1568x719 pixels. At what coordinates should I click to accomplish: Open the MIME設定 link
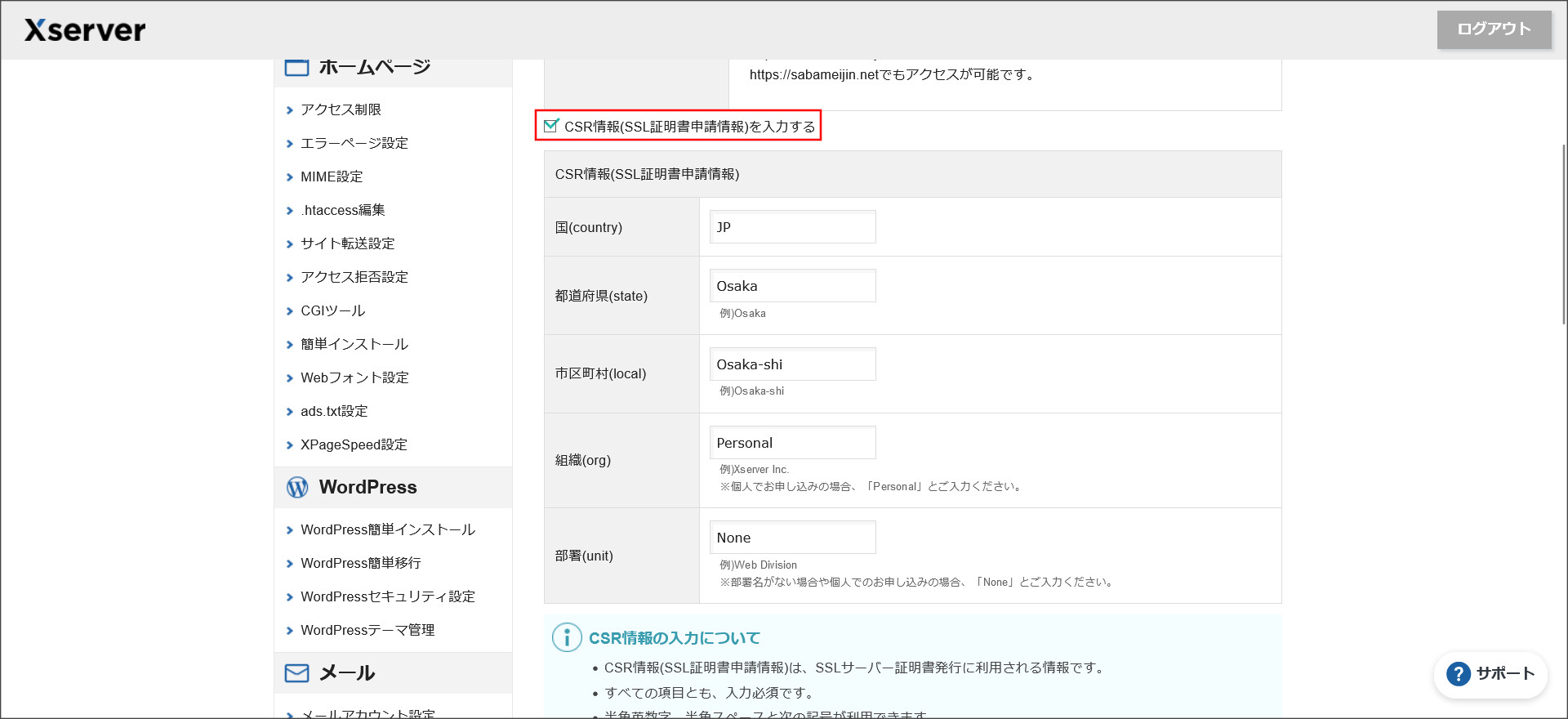click(x=331, y=176)
